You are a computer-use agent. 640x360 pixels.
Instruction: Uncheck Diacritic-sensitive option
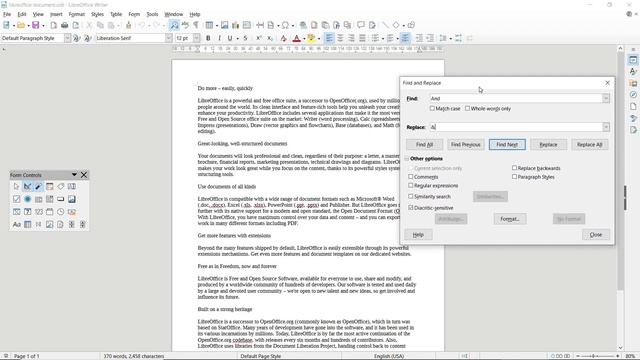pos(411,208)
